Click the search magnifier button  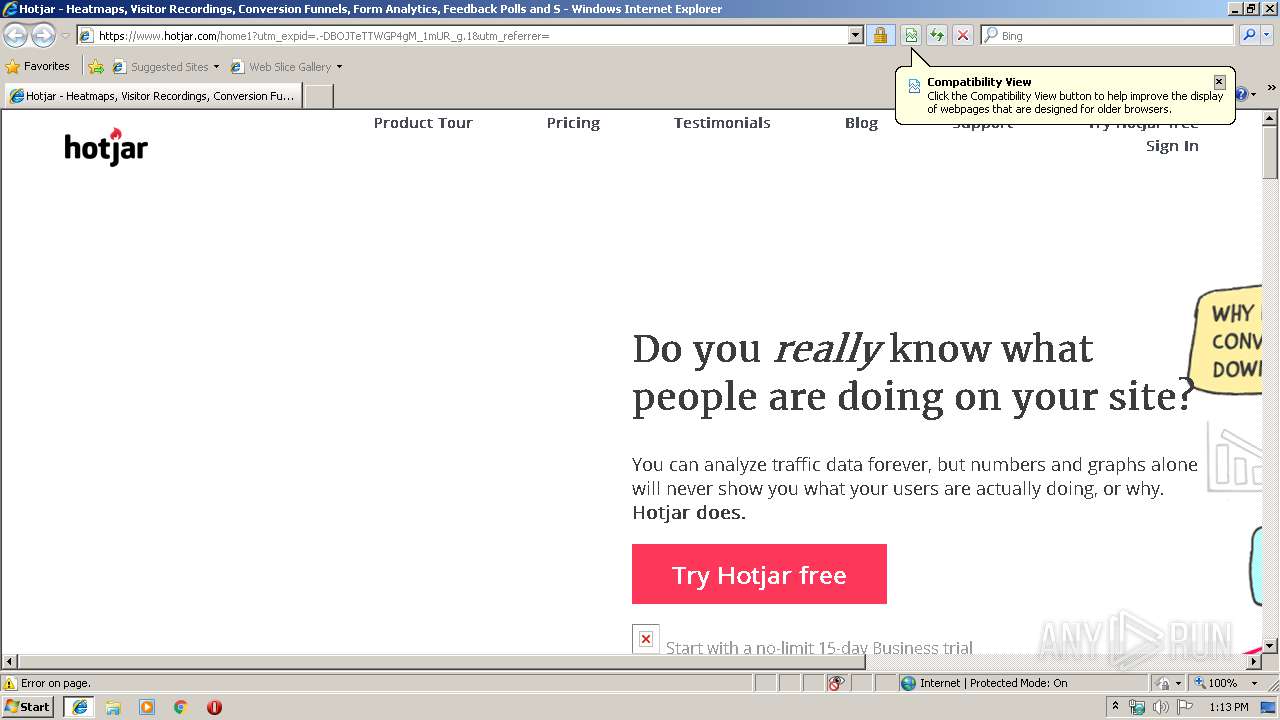(x=1249, y=36)
